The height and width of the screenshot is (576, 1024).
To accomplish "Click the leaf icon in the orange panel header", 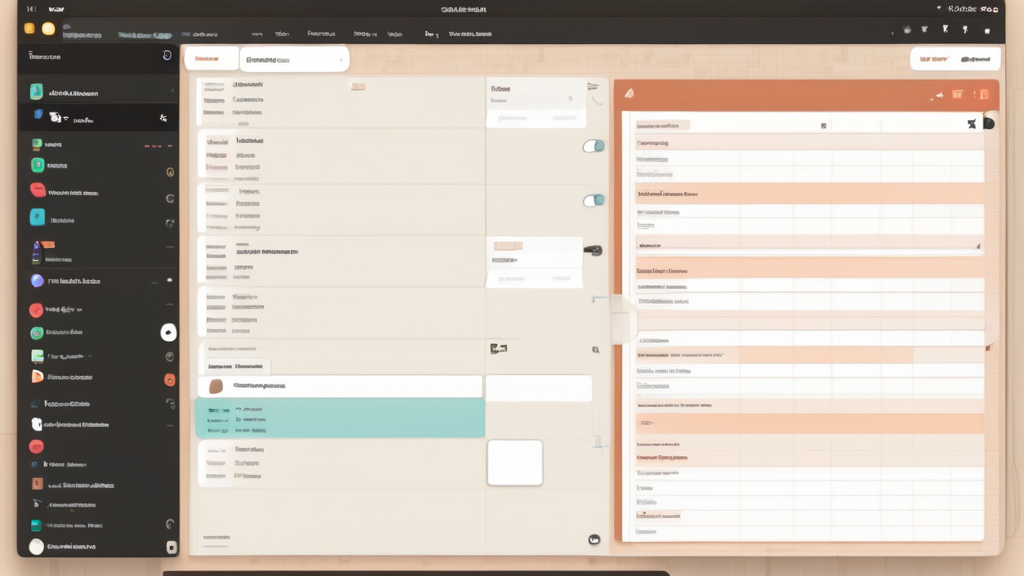I will [629, 94].
